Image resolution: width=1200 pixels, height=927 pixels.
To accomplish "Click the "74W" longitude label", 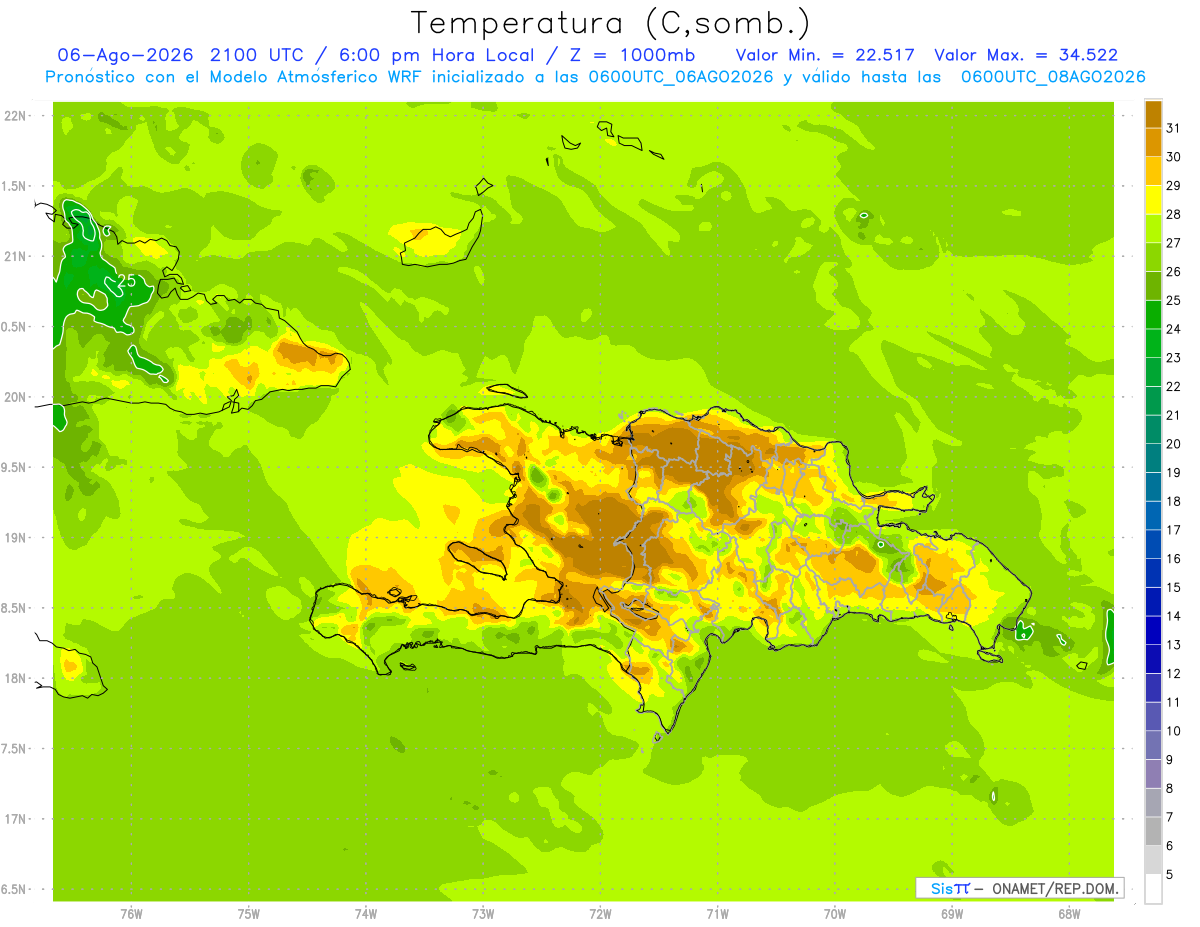I will (x=366, y=913).
